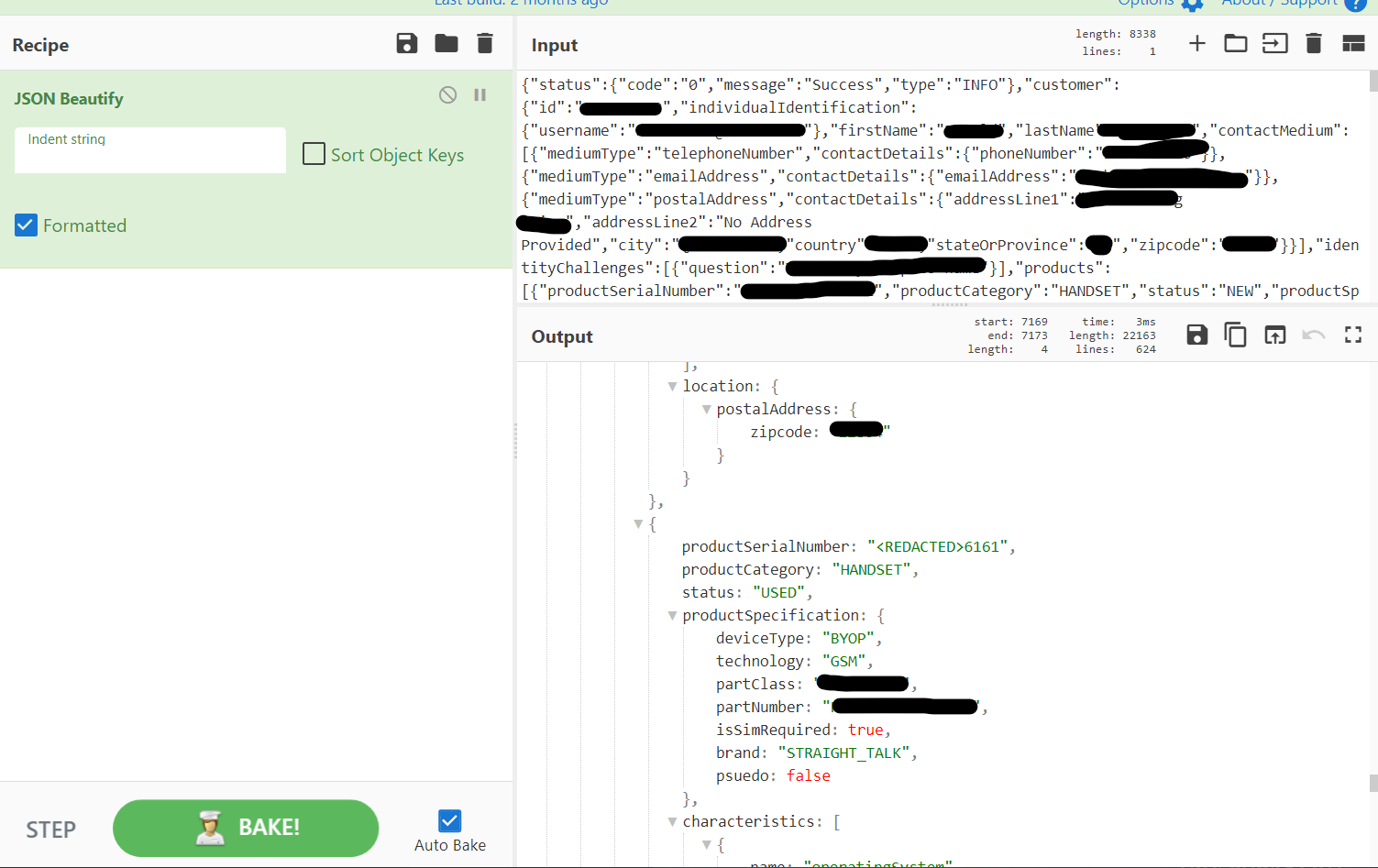The image size is (1378, 868).
Task: Replace input with output
Action: 1275,335
